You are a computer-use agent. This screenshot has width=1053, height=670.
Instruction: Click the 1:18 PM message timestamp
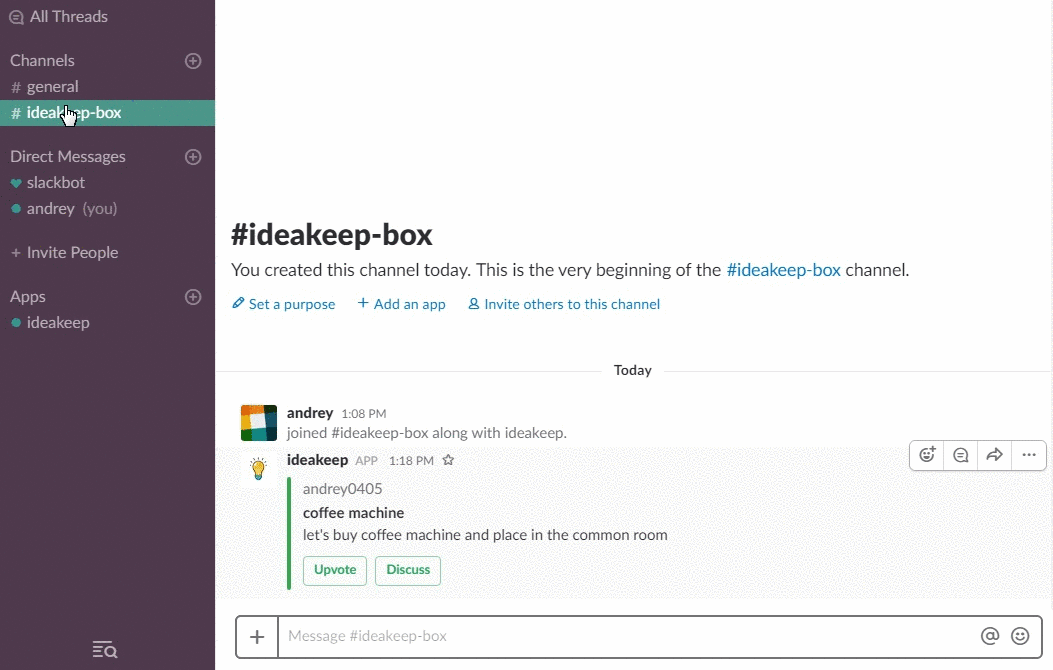[x=411, y=461]
